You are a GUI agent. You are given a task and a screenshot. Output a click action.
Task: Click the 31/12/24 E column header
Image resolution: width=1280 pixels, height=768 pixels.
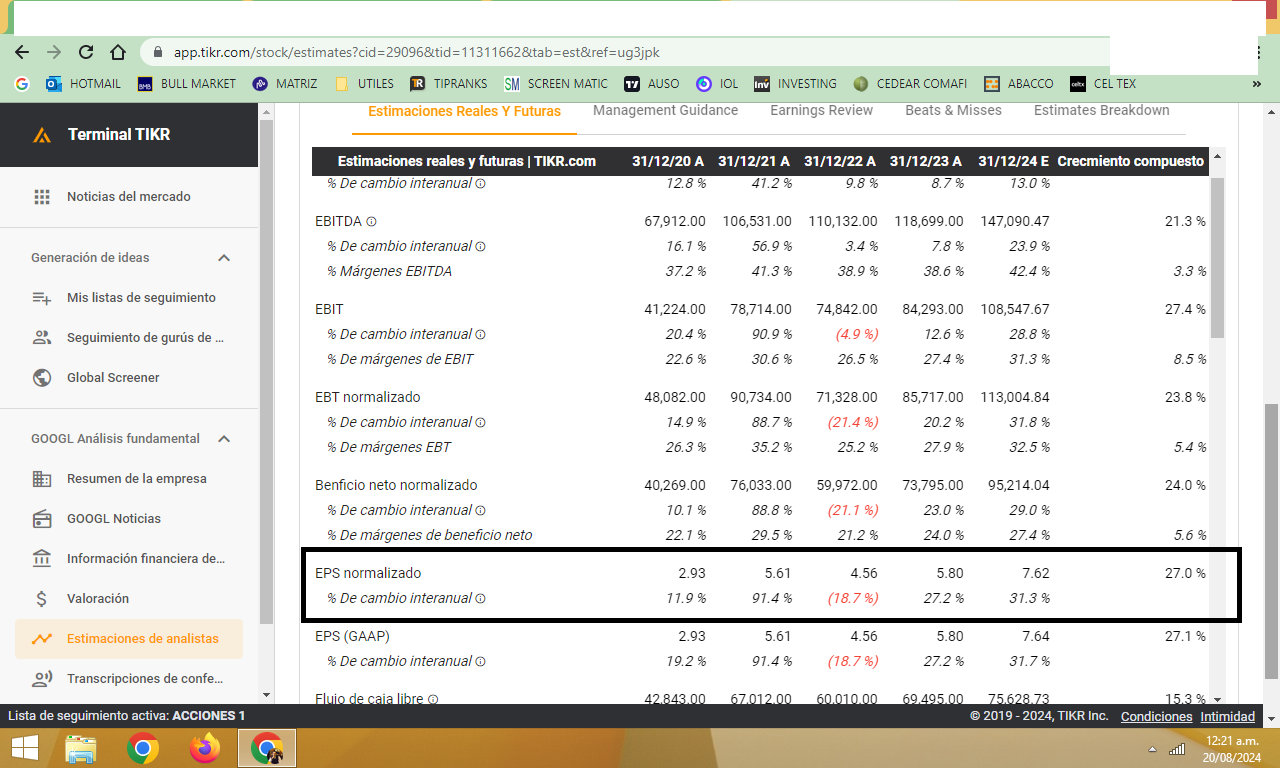point(1014,161)
